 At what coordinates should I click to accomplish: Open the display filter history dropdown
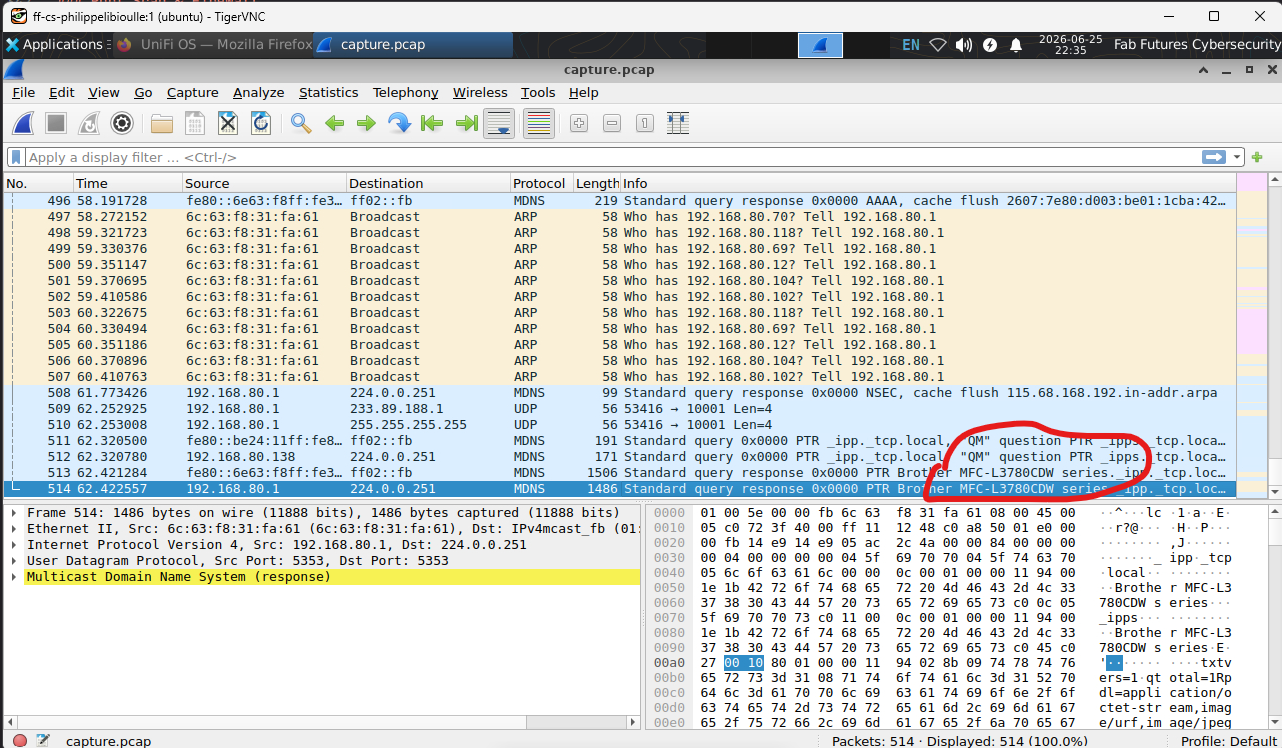coord(1238,157)
